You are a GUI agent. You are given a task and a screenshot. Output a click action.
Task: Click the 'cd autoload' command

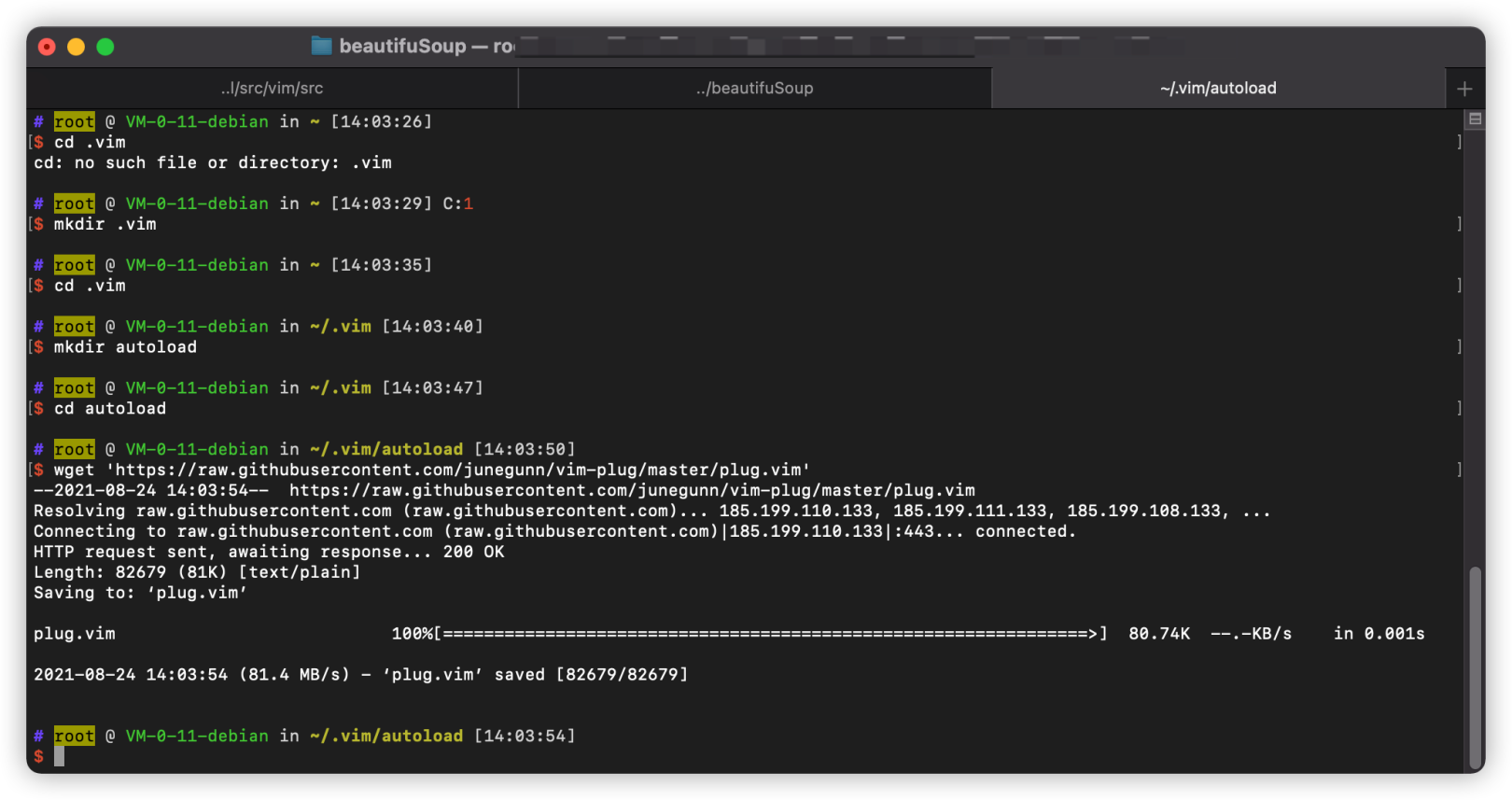(110, 409)
